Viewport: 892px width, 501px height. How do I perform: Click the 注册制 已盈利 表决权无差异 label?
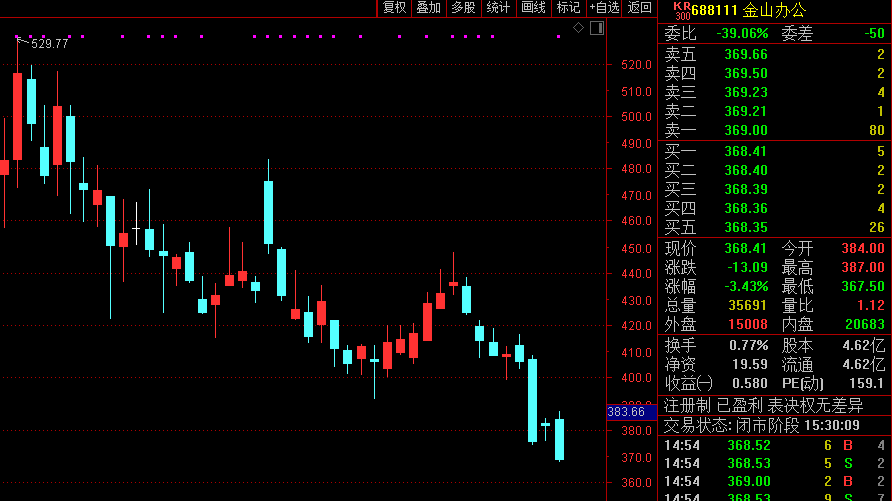click(x=763, y=405)
